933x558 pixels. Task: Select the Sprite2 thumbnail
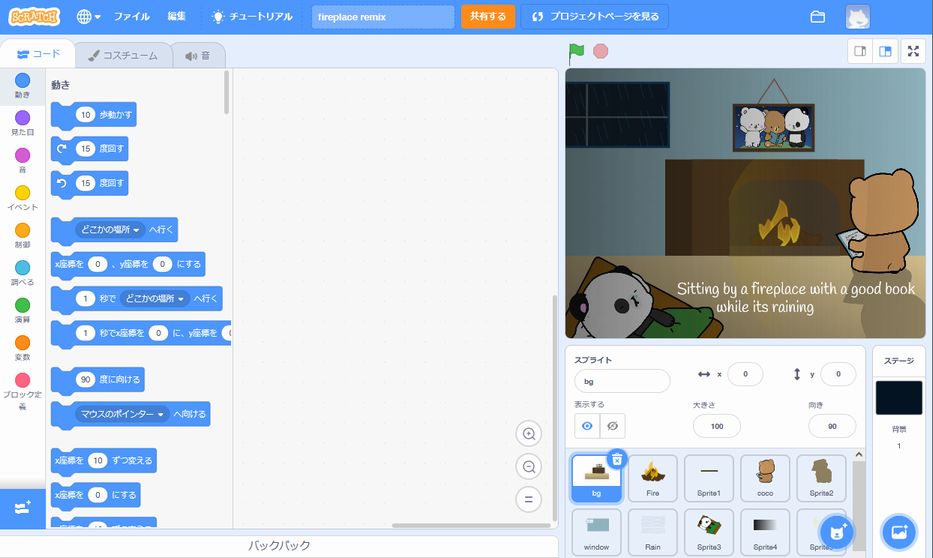(x=821, y=478)
